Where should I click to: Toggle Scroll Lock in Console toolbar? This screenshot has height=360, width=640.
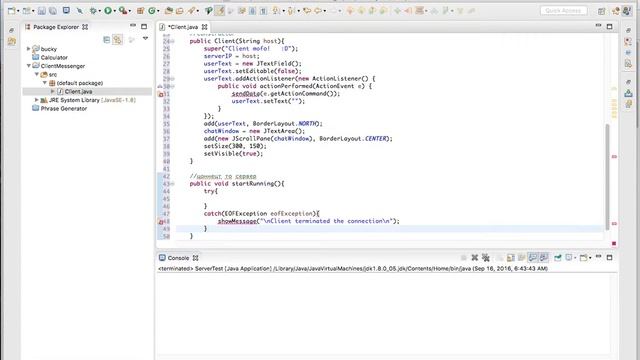click(511, 258)
